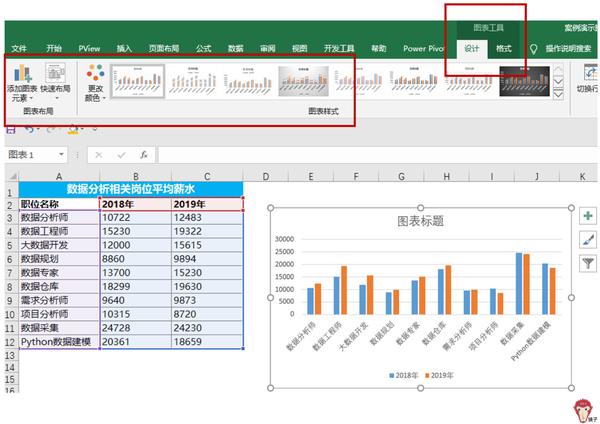The height and width of the screenshot is (424, 600).
Task: Click the lightbulb tell-me icon
Action: click(533, 49)
